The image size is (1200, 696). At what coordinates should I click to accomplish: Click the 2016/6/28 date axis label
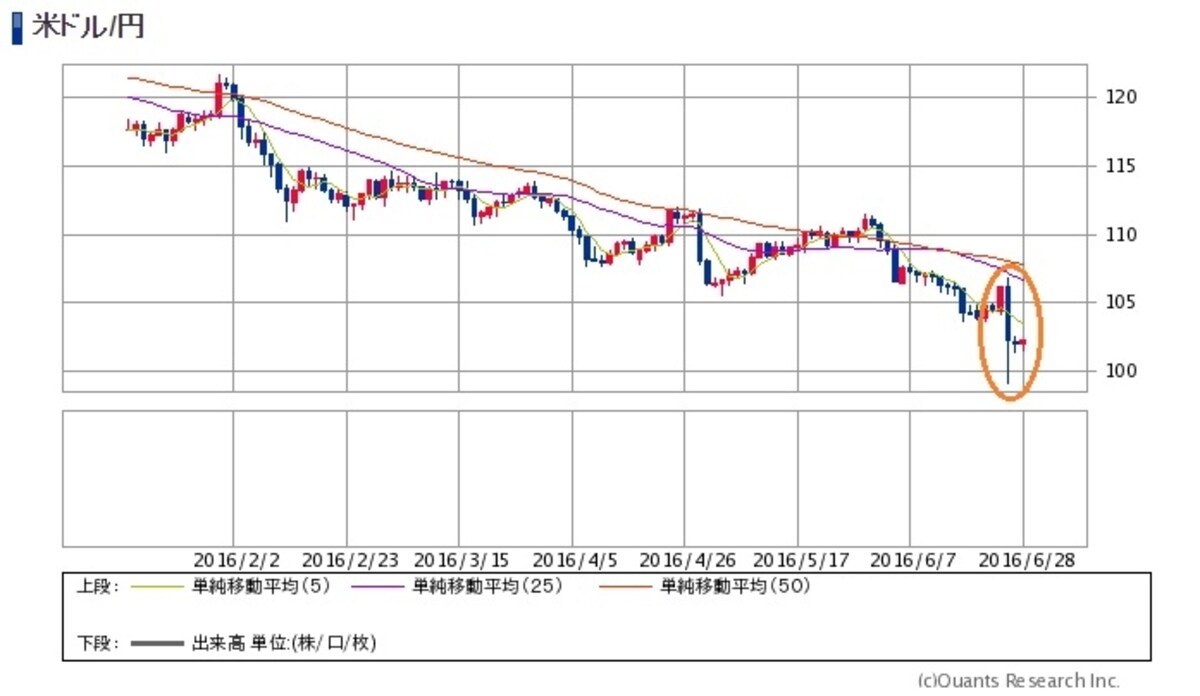(1025, 559)
